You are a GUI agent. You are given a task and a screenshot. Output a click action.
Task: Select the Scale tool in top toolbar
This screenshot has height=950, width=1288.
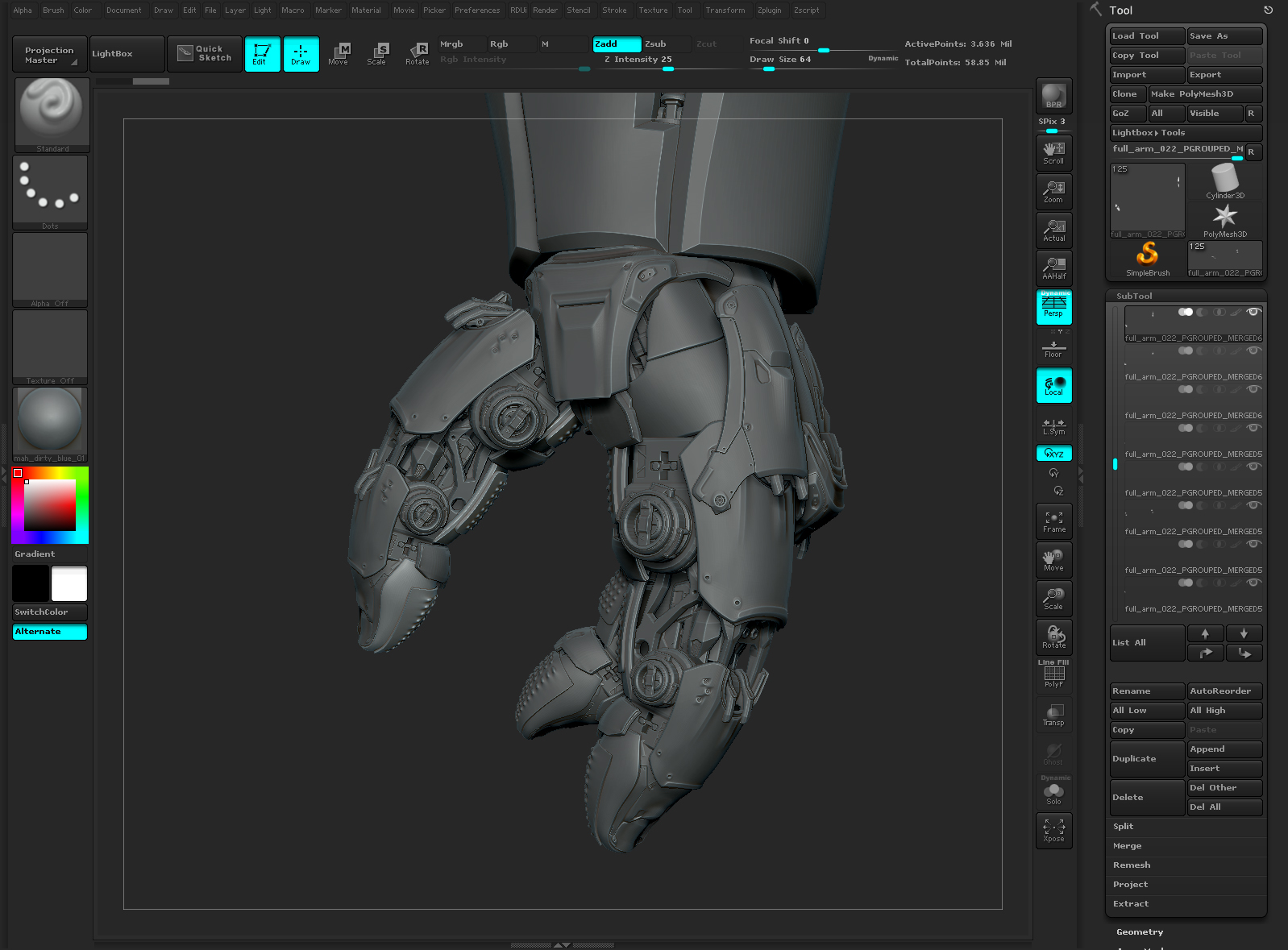[x=377, y=54]
